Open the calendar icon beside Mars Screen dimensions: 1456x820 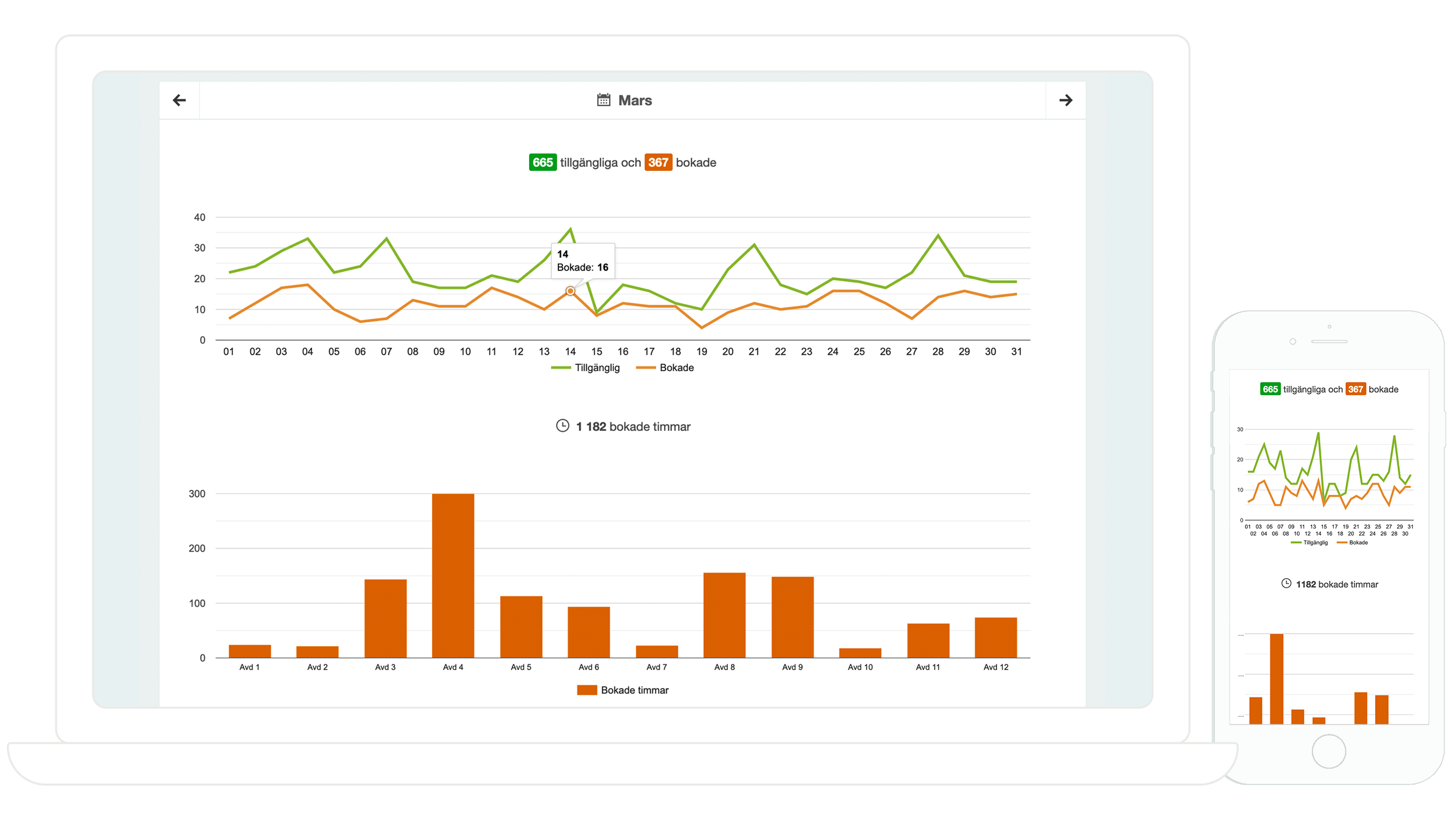tap(604, 100)
